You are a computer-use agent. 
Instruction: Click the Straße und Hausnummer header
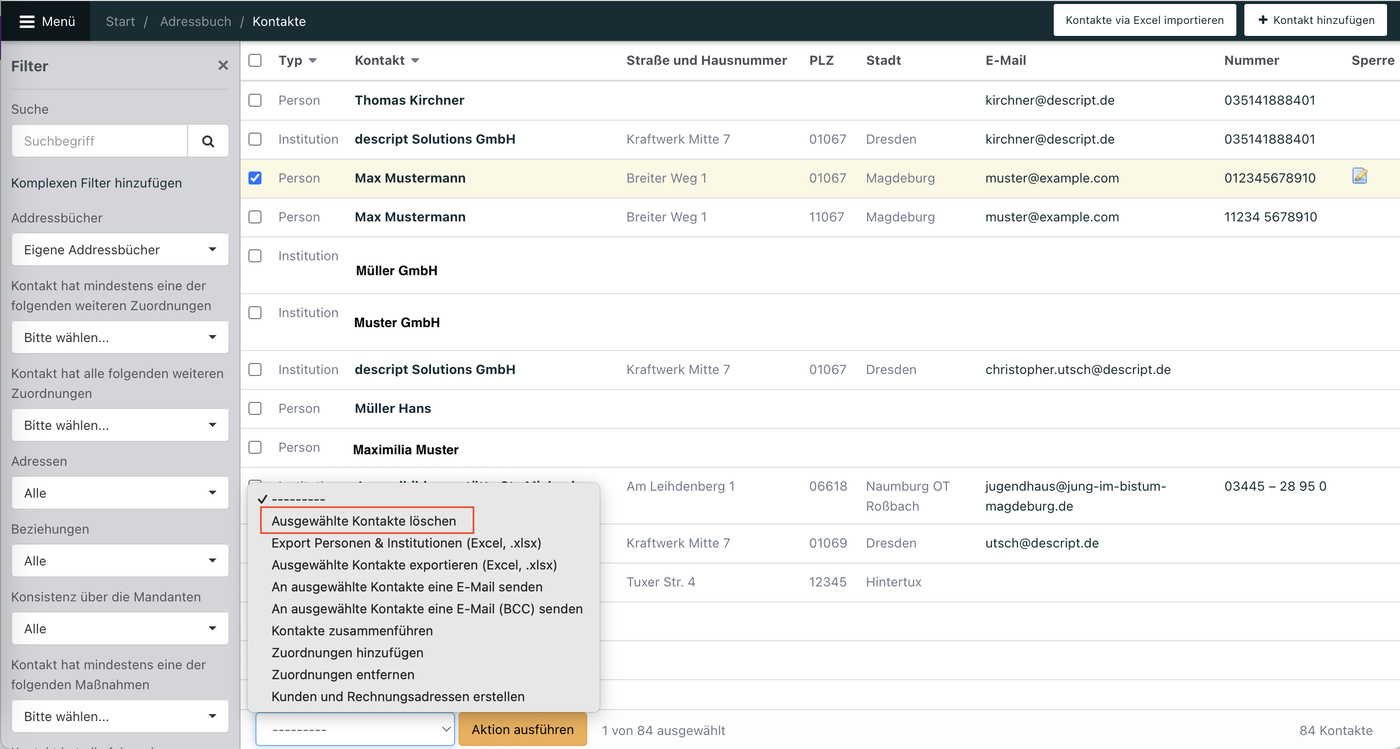[x=707, y=61]
